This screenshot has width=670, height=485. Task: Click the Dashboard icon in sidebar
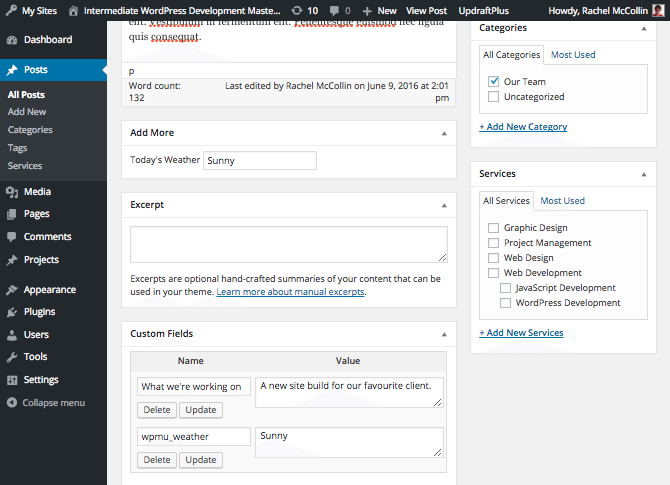pos(11,40)
